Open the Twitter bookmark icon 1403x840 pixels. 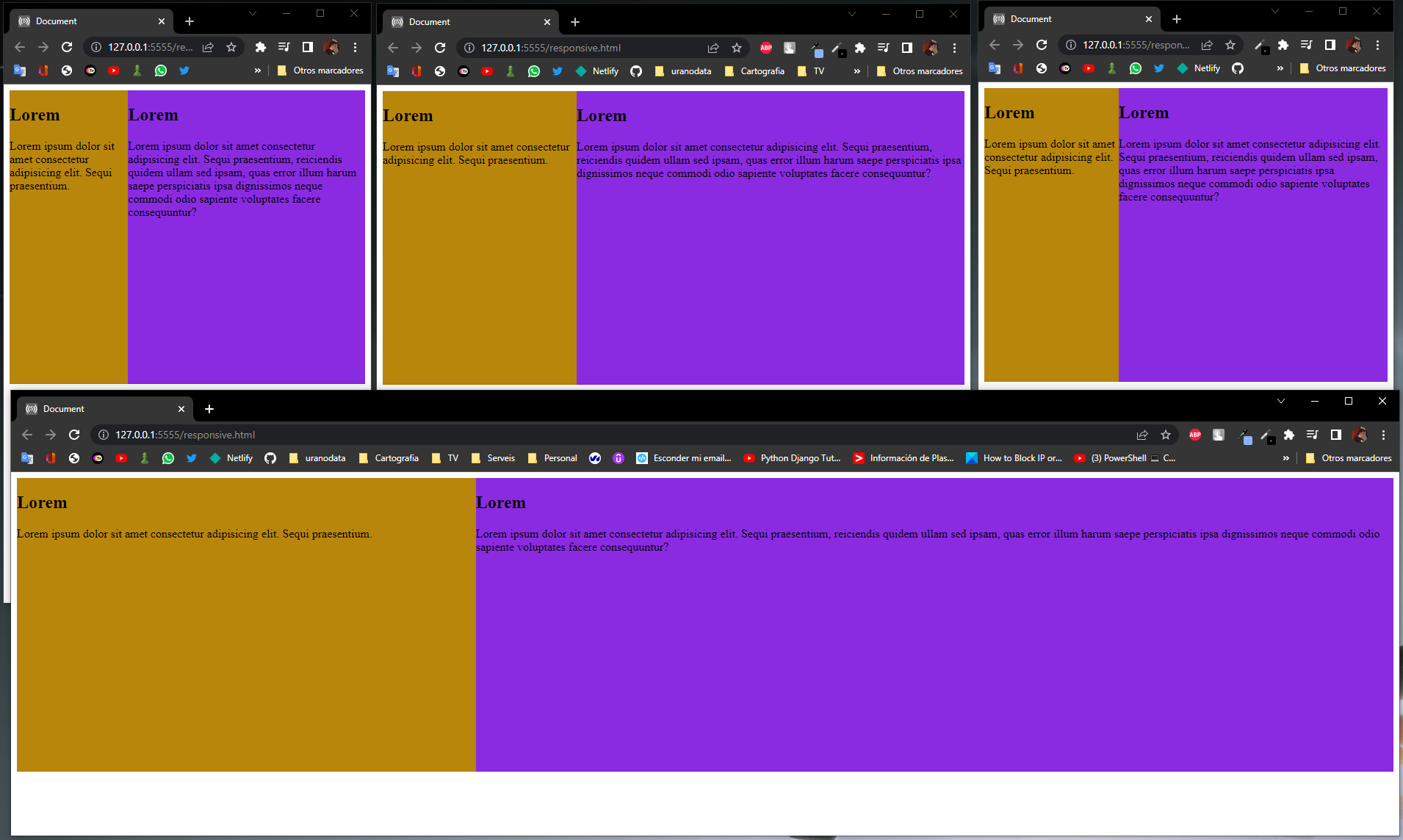tap(192, 457)
